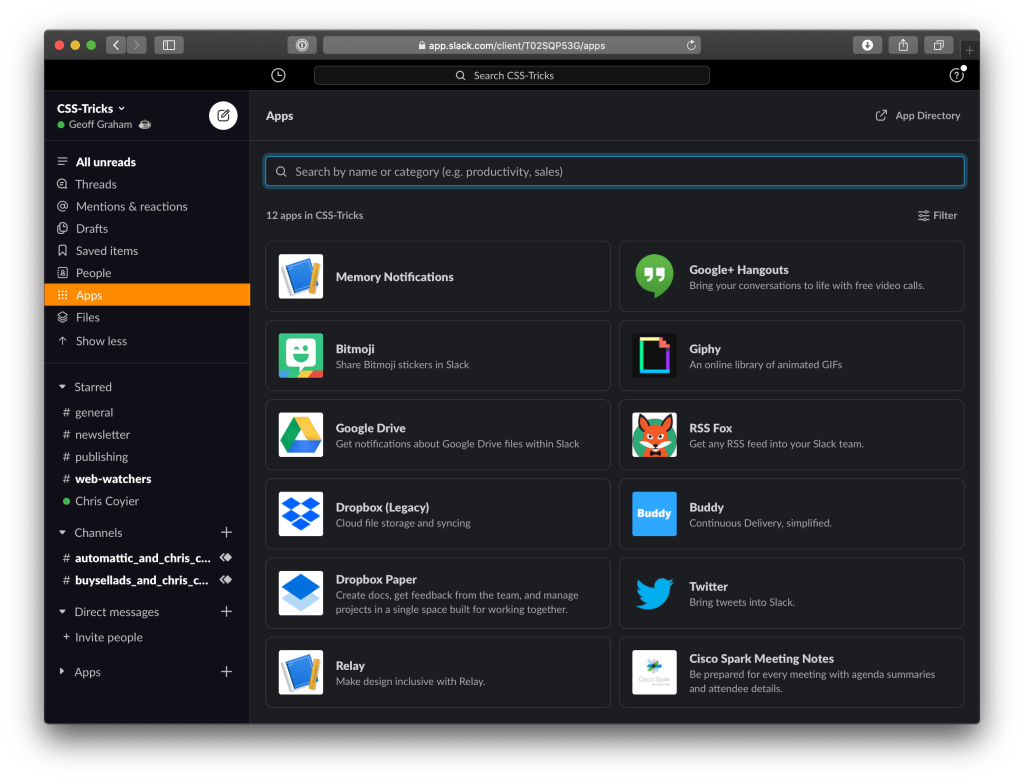Viewport: 1024px width, 782px height.
Task: Collapse the Starred section
Action: point(63,387)
